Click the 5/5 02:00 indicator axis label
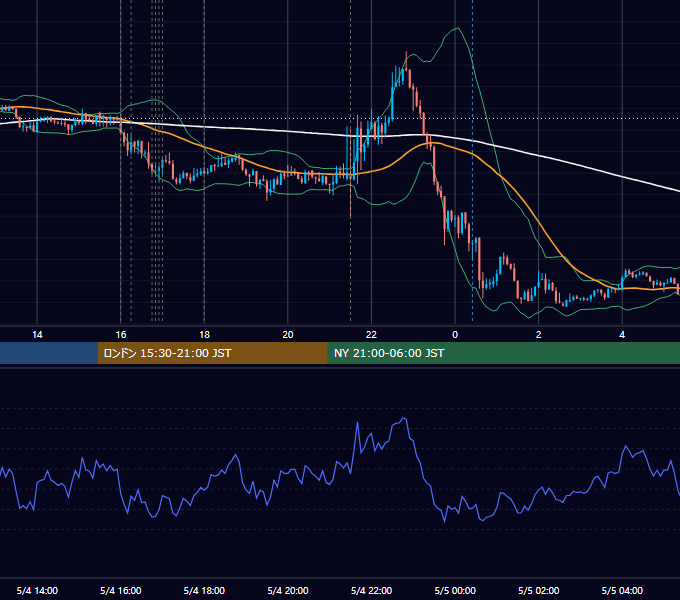 click(x=539, y=590)
